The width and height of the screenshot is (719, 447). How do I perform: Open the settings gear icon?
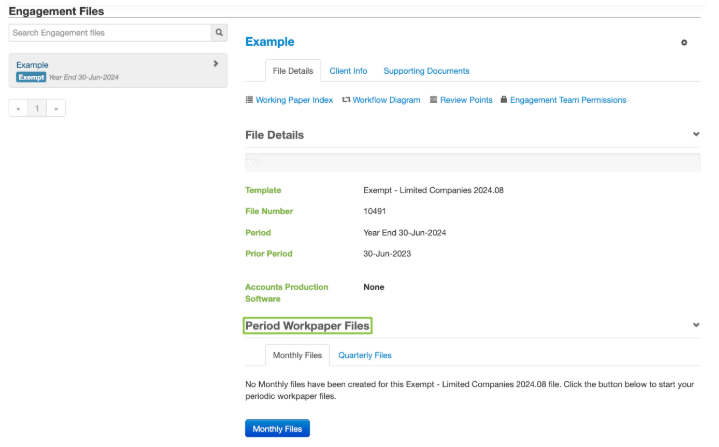point(684,43)
